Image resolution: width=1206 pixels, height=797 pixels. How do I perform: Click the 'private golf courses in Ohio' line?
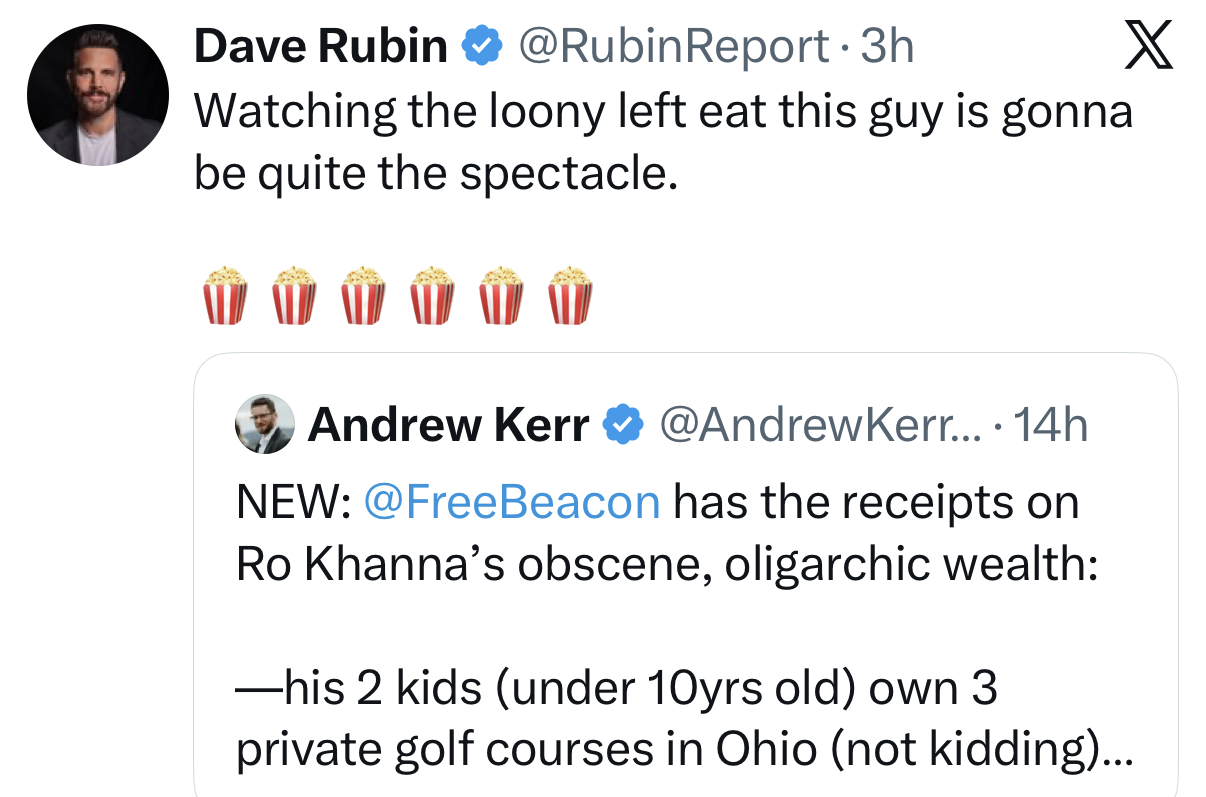(685, 750)
